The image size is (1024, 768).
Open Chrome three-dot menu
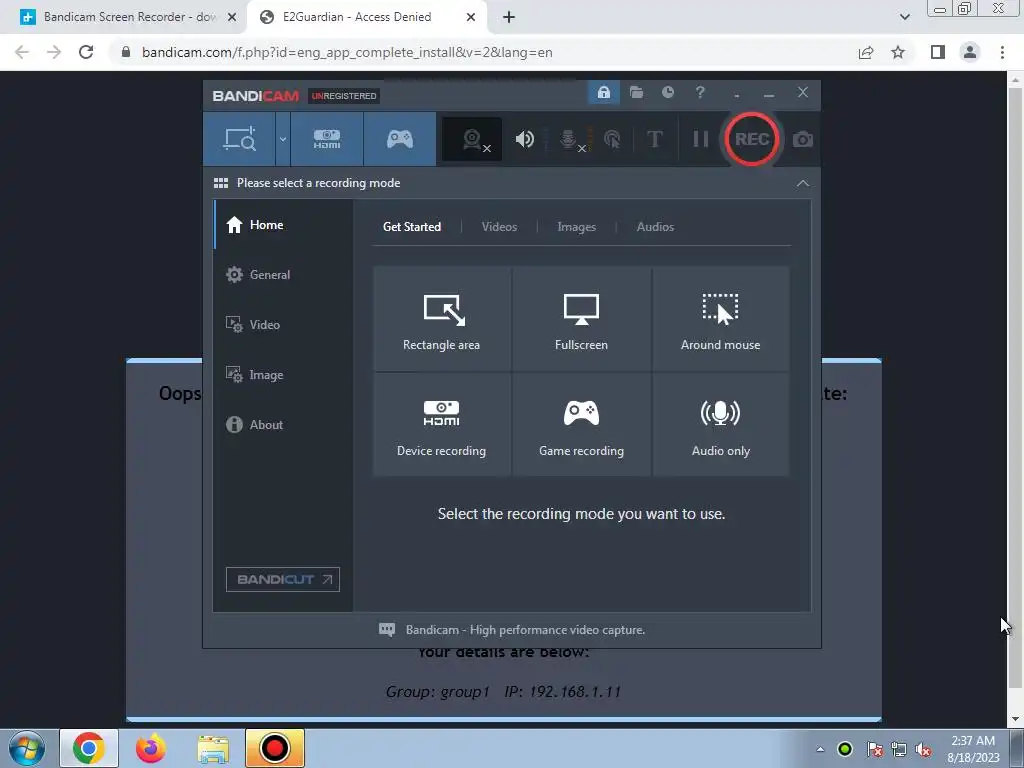[x=1002, y=52]
